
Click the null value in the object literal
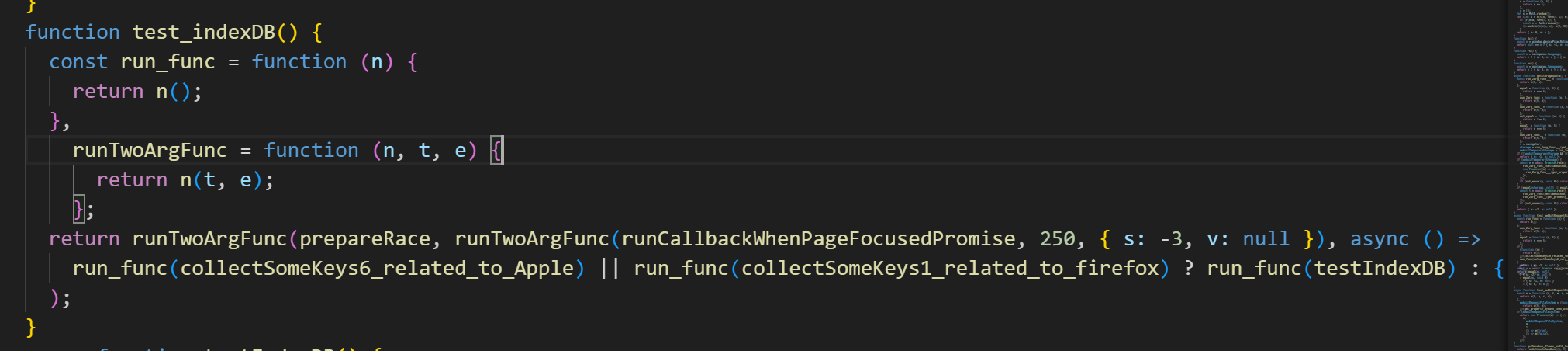tap(1266, 239)
